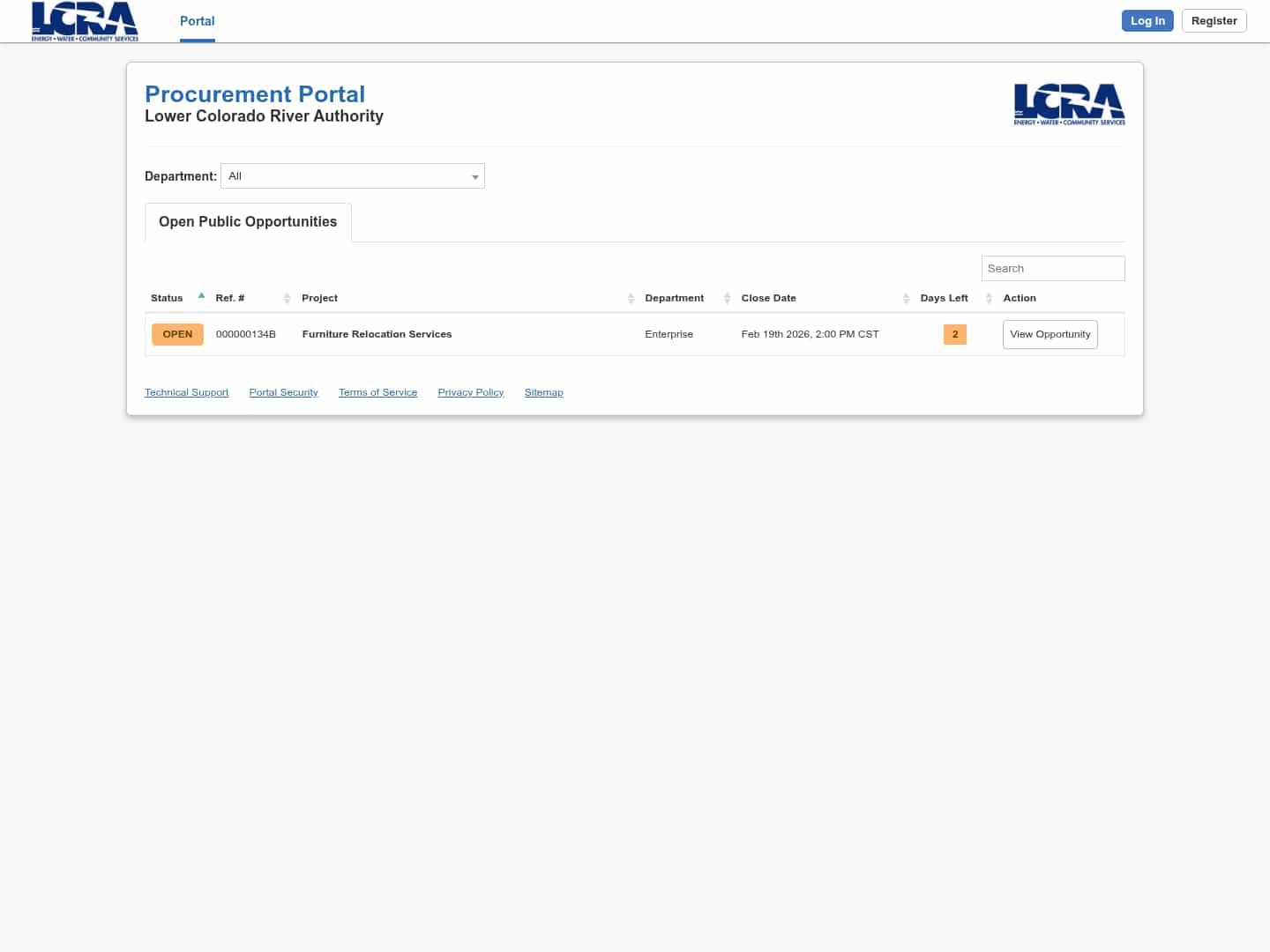Sort by the Ref. # column arrows

pos(288,298)
